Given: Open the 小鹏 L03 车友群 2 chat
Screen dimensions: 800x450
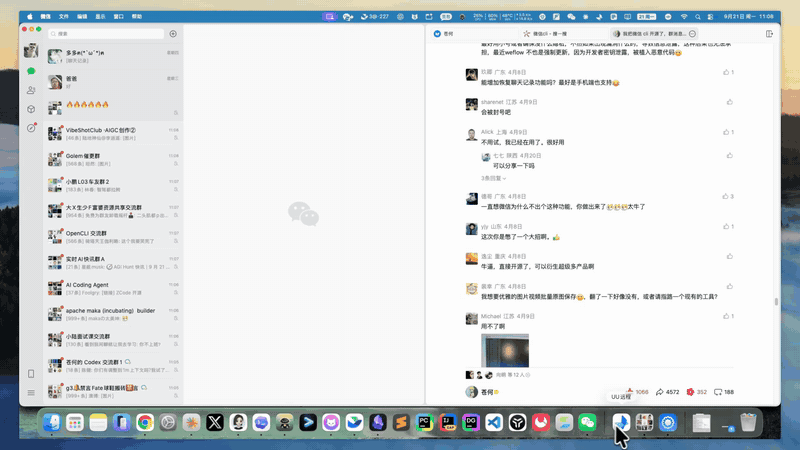Looking at the screenshot, I should point(113,185).
